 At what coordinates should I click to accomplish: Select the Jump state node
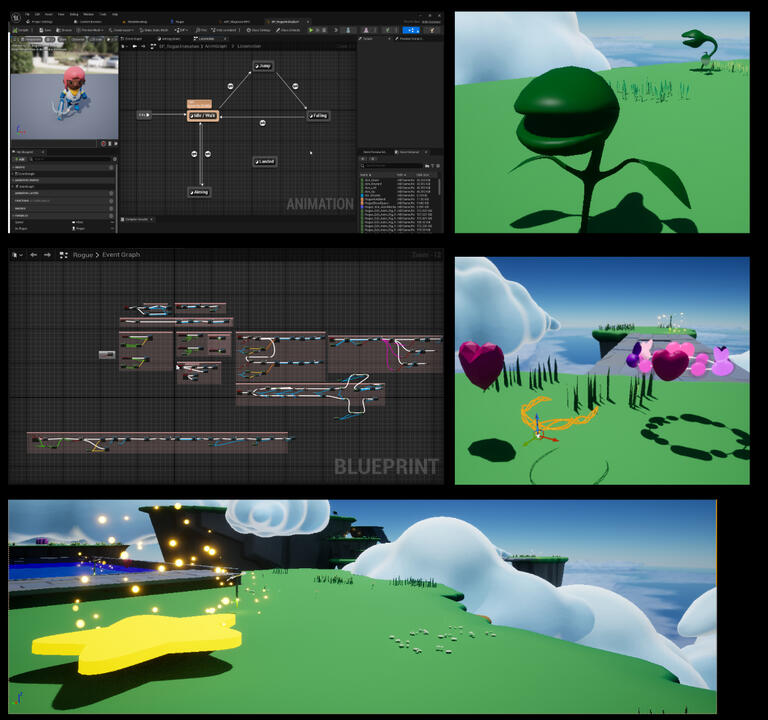[x=263, y=66]
